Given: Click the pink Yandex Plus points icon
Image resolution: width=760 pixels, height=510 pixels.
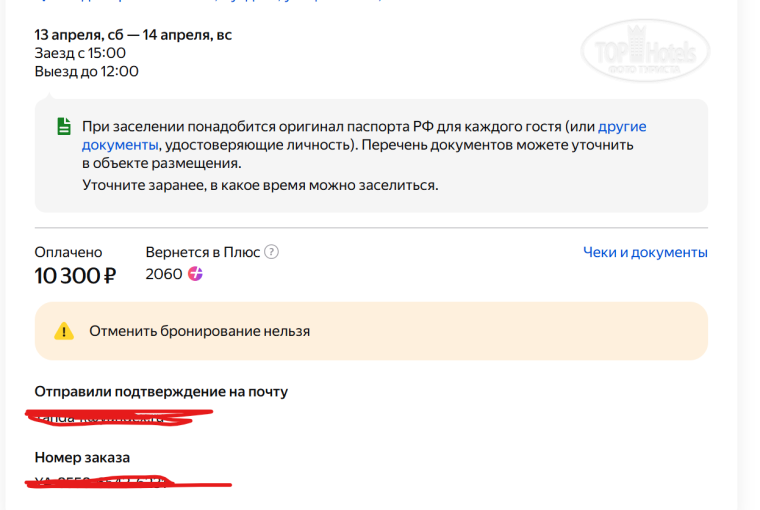Looking at the screenshot, I should pyautogui.click(x=195, y=274).
